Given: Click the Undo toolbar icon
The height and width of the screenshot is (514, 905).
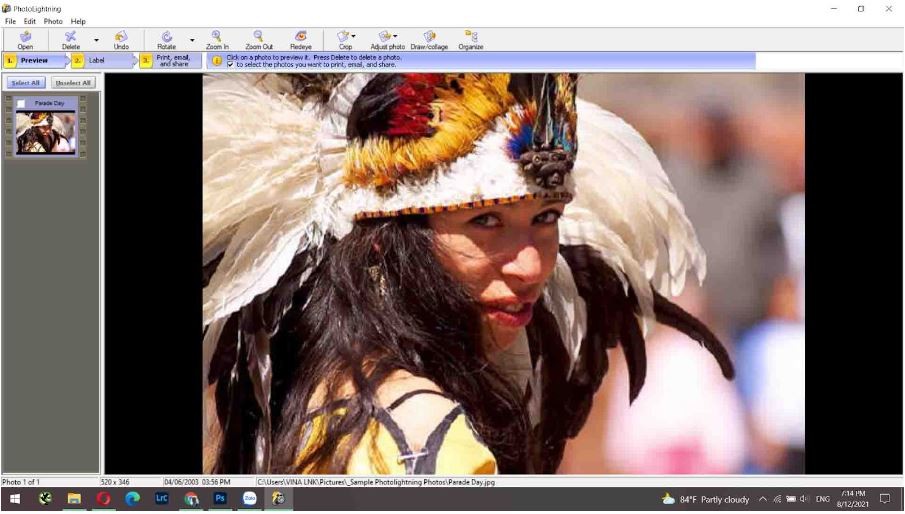Looking at the screenshot, I should (x=121, y=39).
